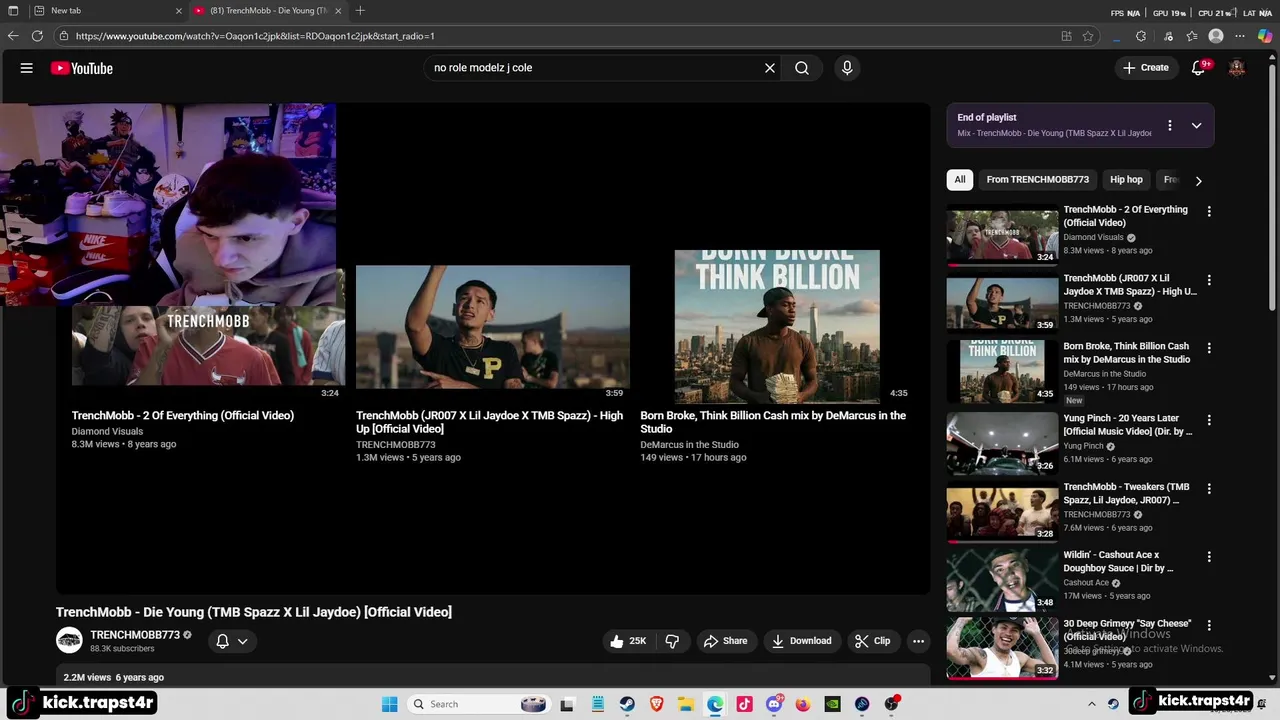
Task: Open options for sidebar Born Broke video
Action: coord(1209,348)
